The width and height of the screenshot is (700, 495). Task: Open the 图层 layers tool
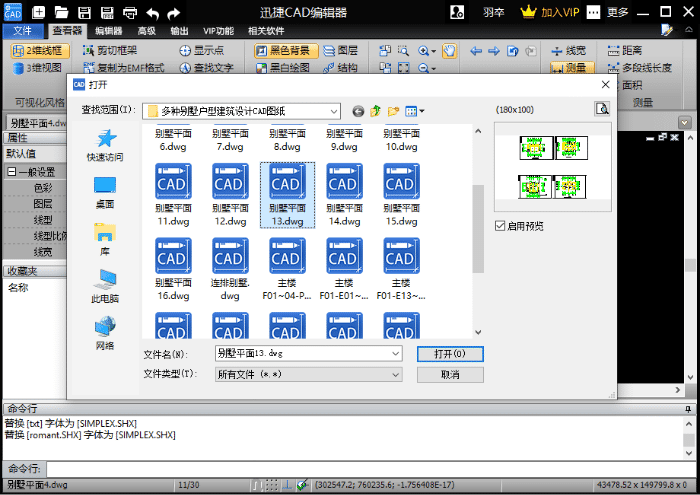(x=340, y=50)
